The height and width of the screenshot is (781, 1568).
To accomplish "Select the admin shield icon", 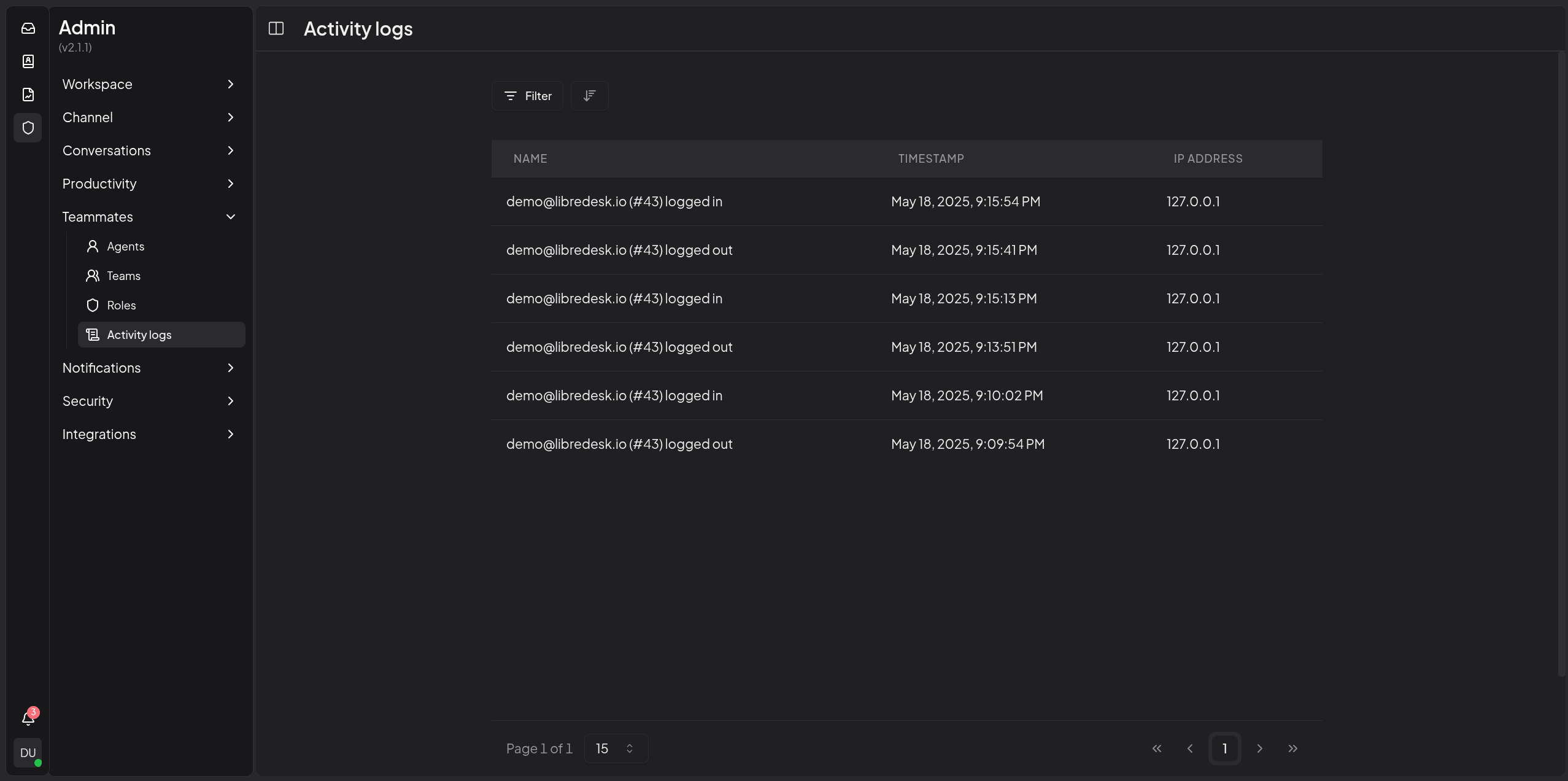I will (28, 128).
